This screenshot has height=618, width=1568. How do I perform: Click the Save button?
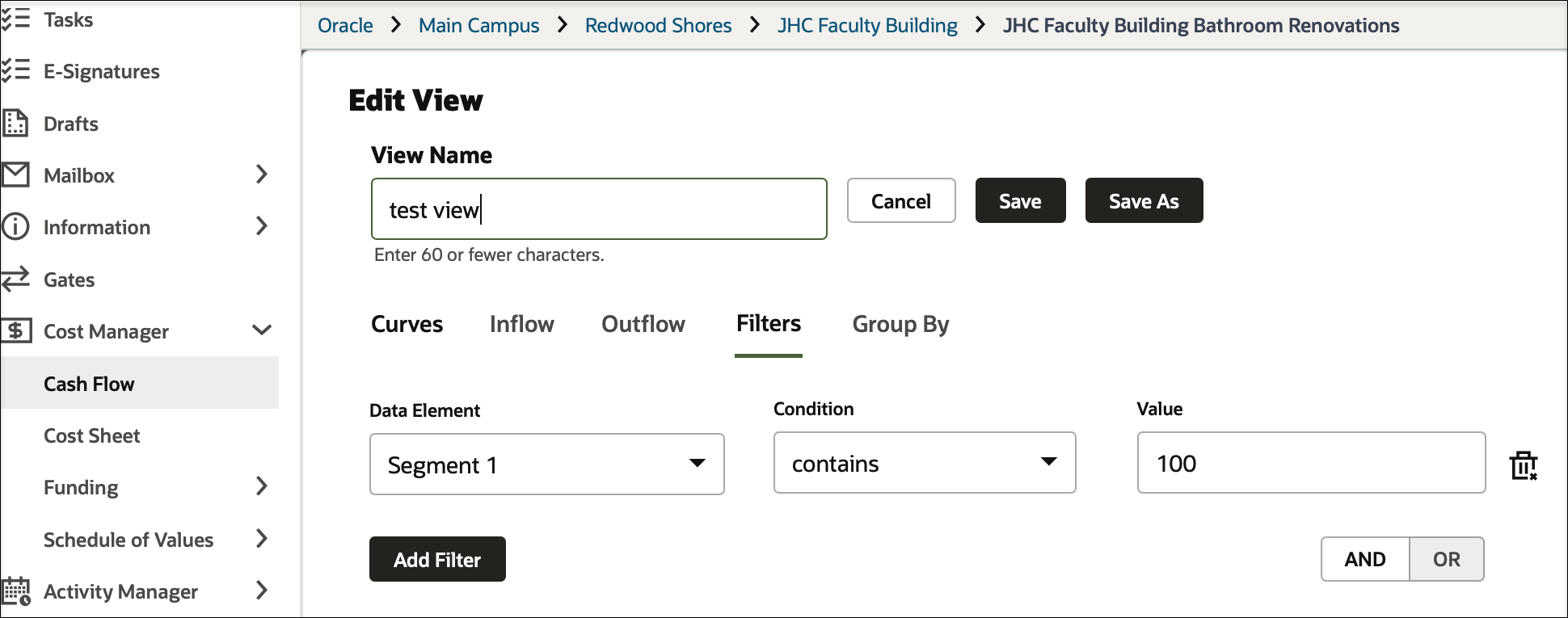click(x=1020, y=200)
